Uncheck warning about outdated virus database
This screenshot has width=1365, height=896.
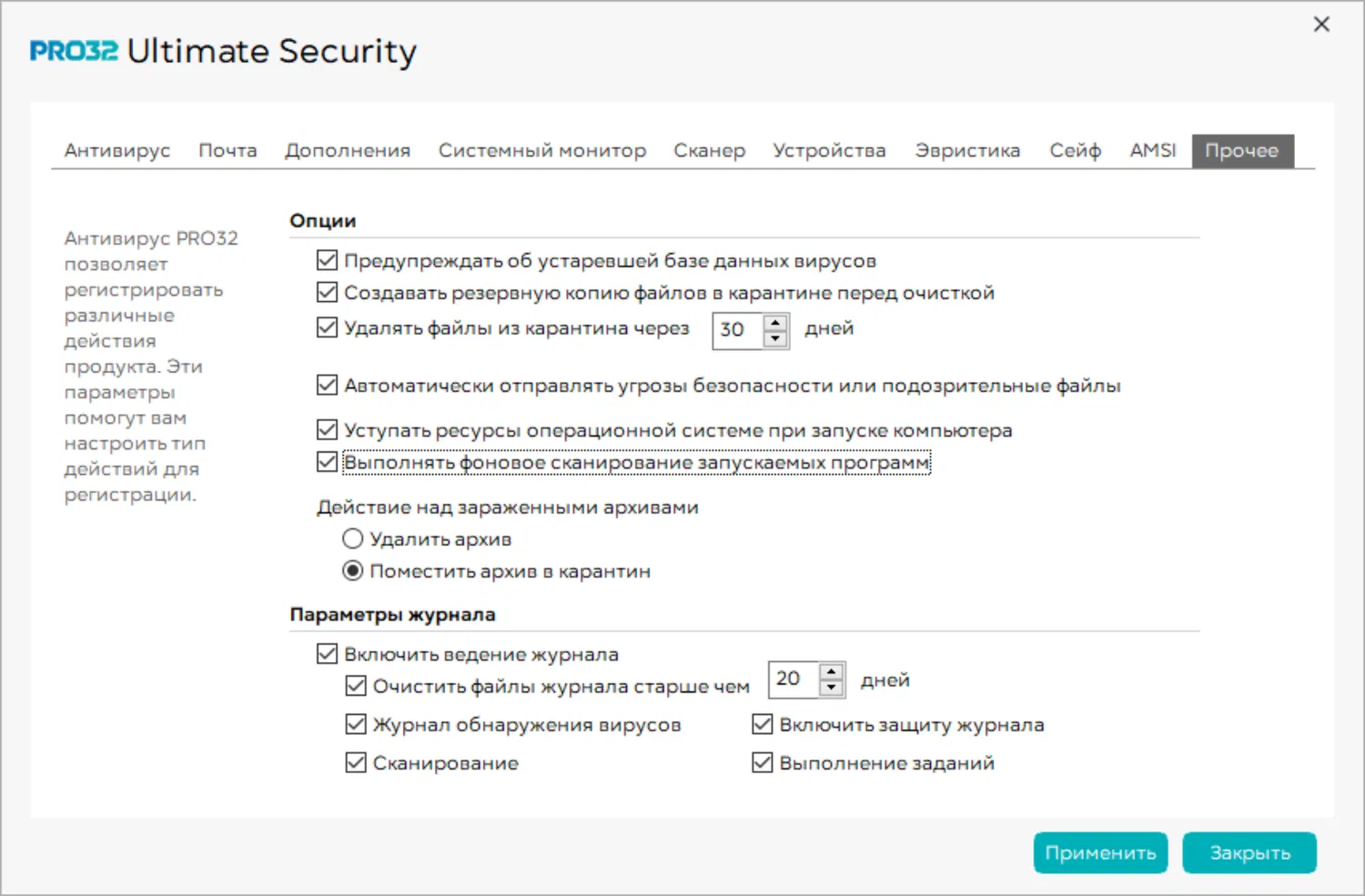click(x=328, y=261)
